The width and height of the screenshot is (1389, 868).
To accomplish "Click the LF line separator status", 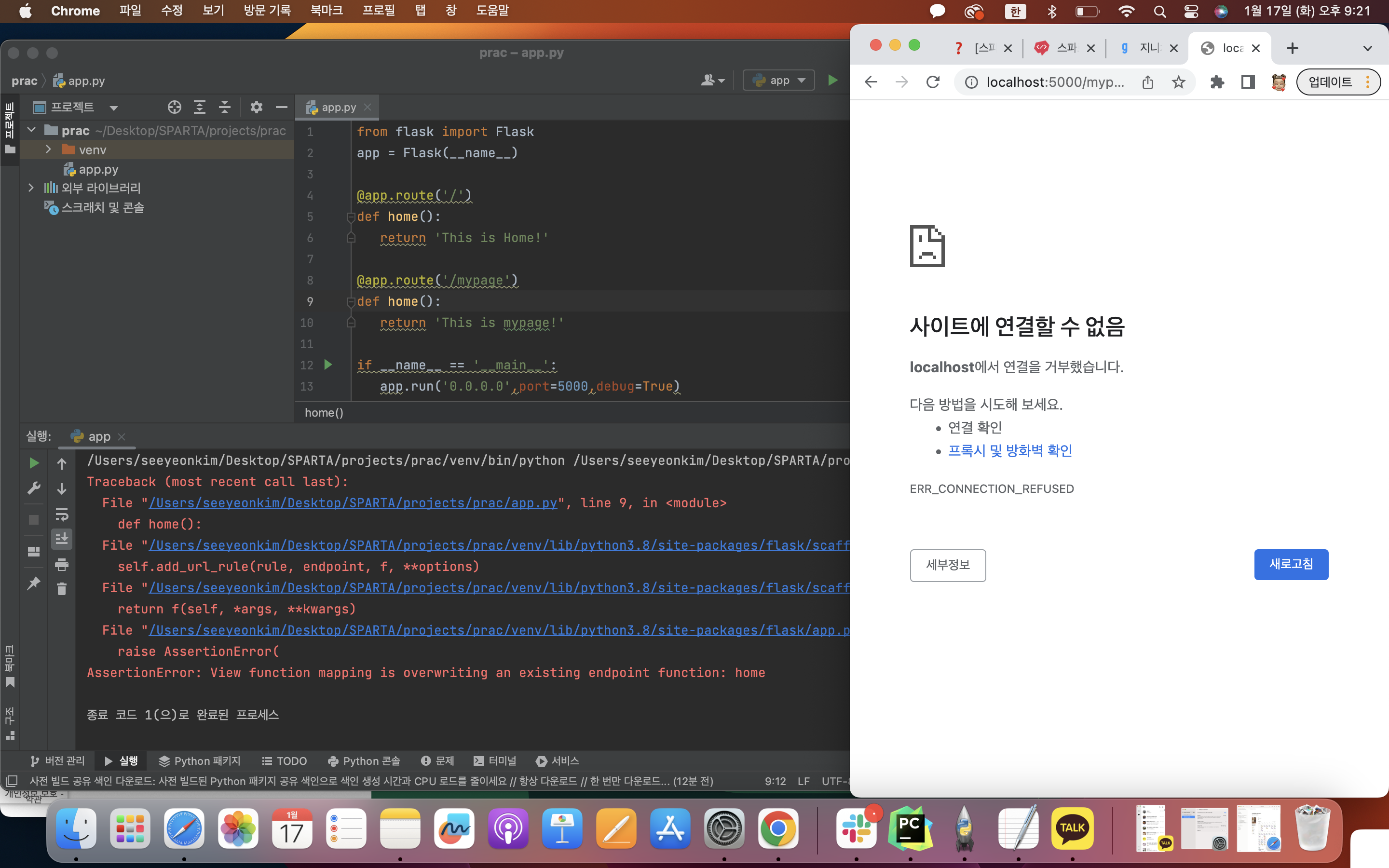I will (x=803, y=781).
